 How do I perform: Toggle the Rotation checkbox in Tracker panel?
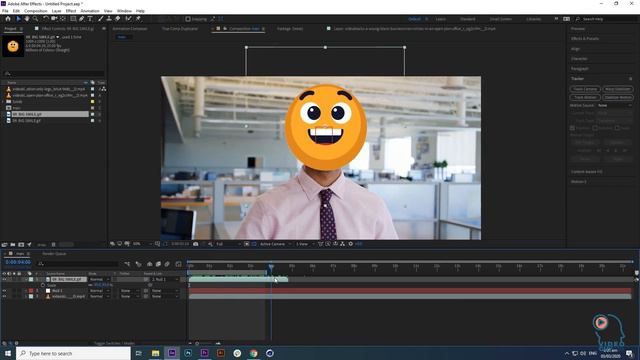[595, 128]
